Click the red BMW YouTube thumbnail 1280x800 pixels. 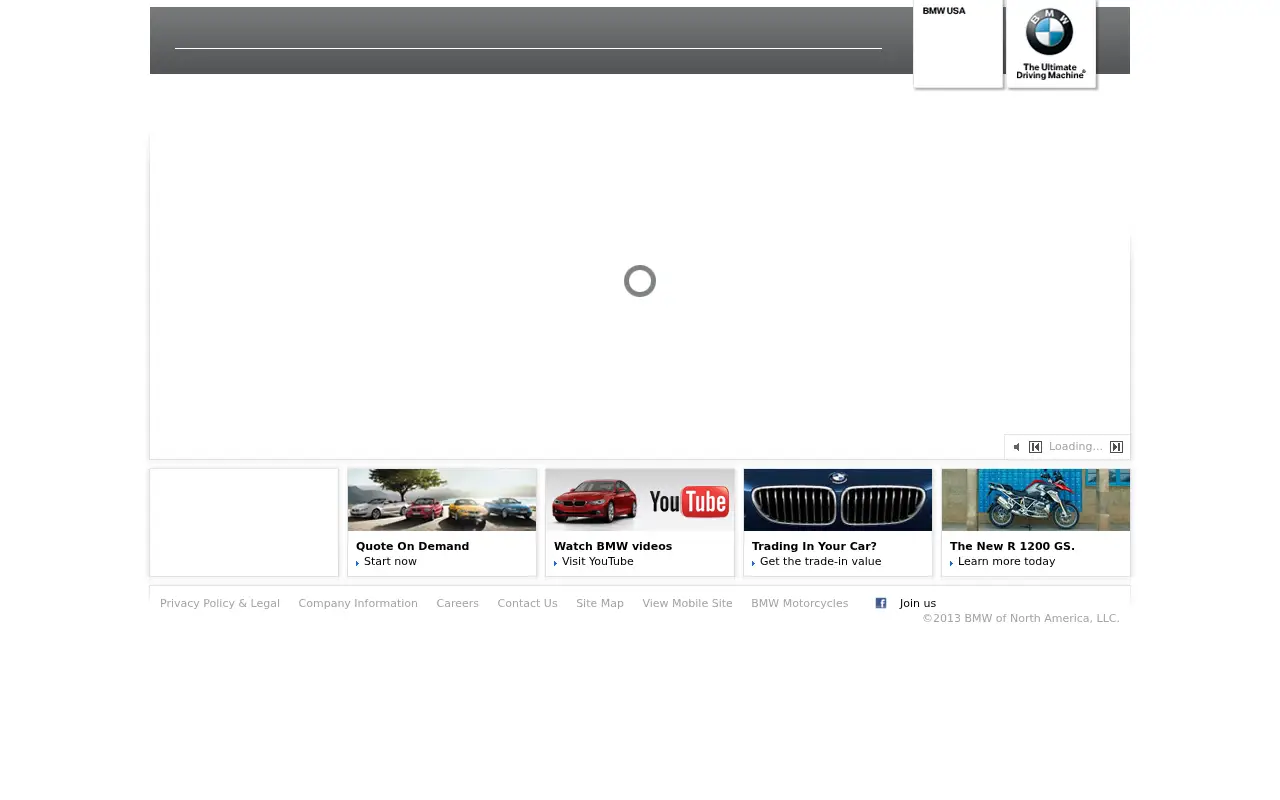(x=640, y=500)
